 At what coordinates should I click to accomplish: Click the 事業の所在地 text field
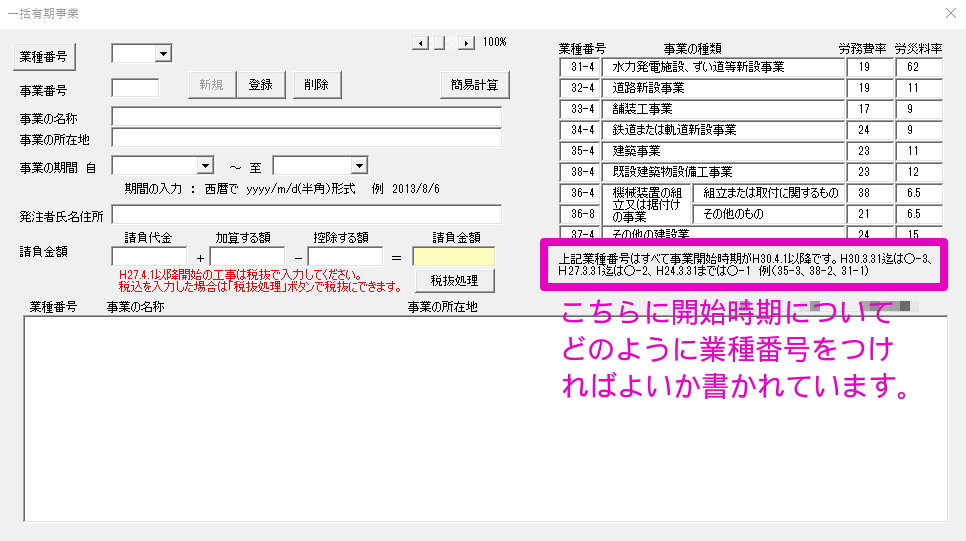[306, 137]
